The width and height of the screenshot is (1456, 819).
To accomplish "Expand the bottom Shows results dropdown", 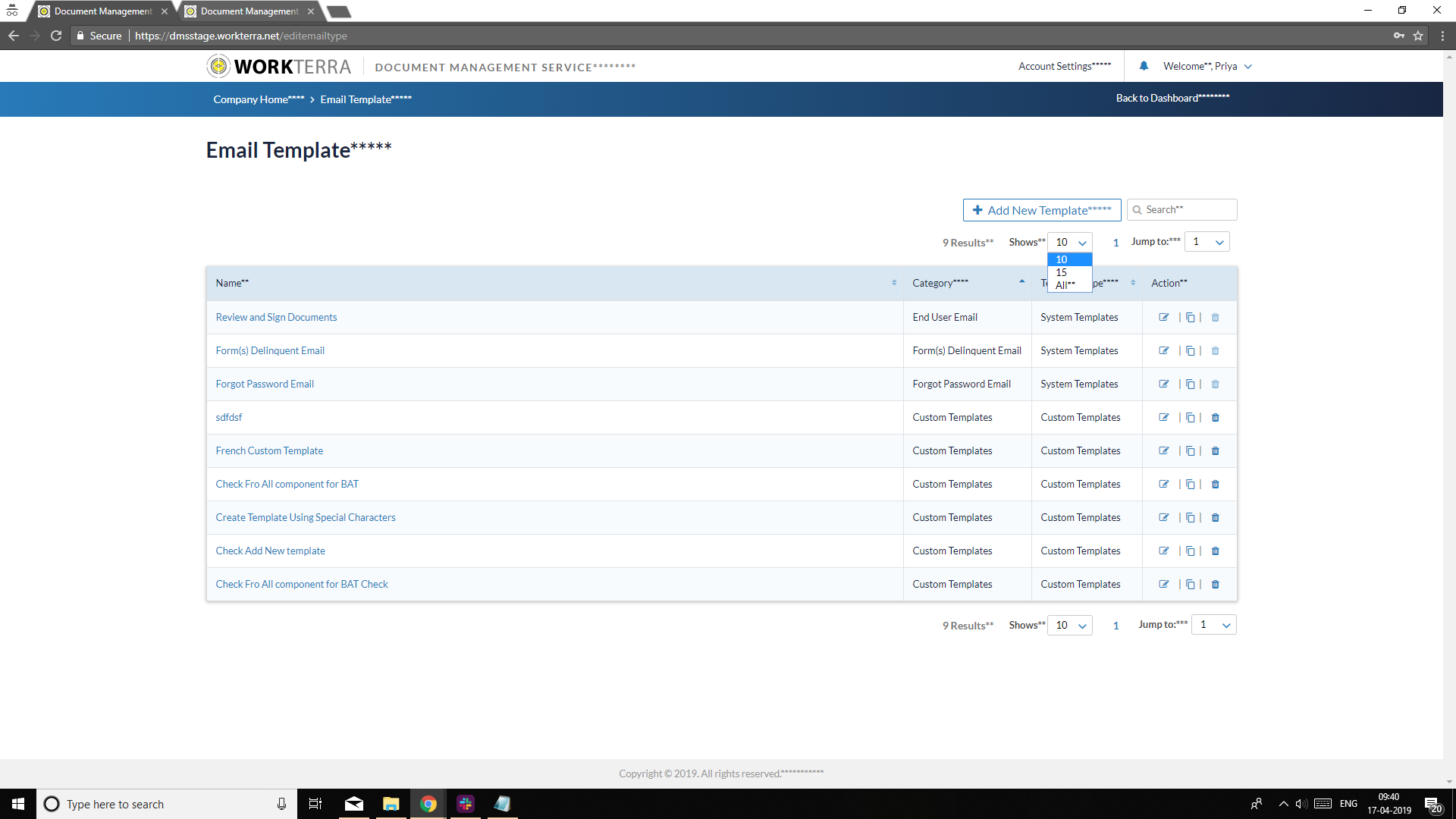I will click(x=1069, y=625).
